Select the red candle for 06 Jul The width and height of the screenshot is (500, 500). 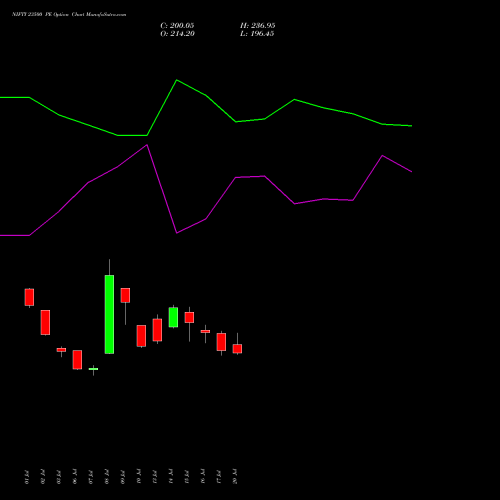click(77, 360)
